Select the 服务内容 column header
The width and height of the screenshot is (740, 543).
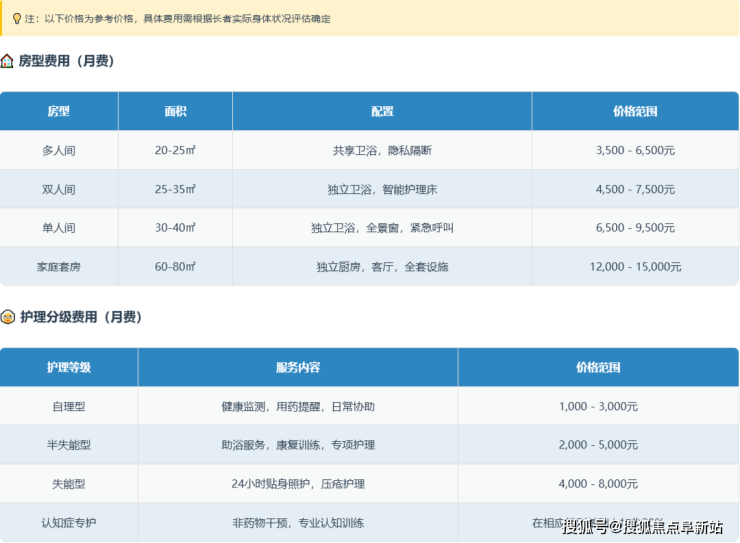pyautogui.click(x=298, y=367)
